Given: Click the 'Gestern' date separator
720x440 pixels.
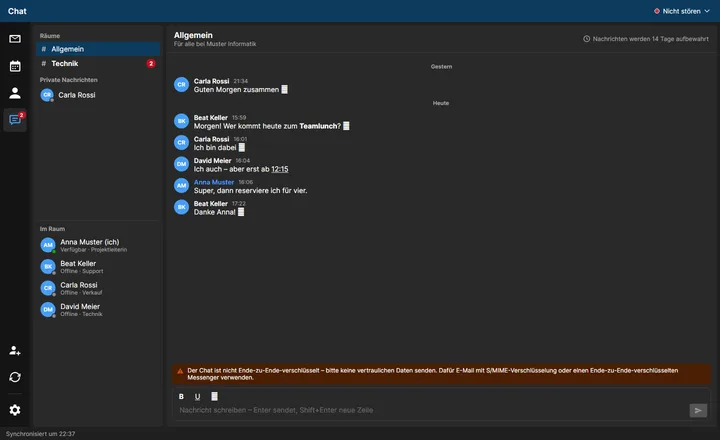Looking at the screenshot, I should (x=441, y=67).
